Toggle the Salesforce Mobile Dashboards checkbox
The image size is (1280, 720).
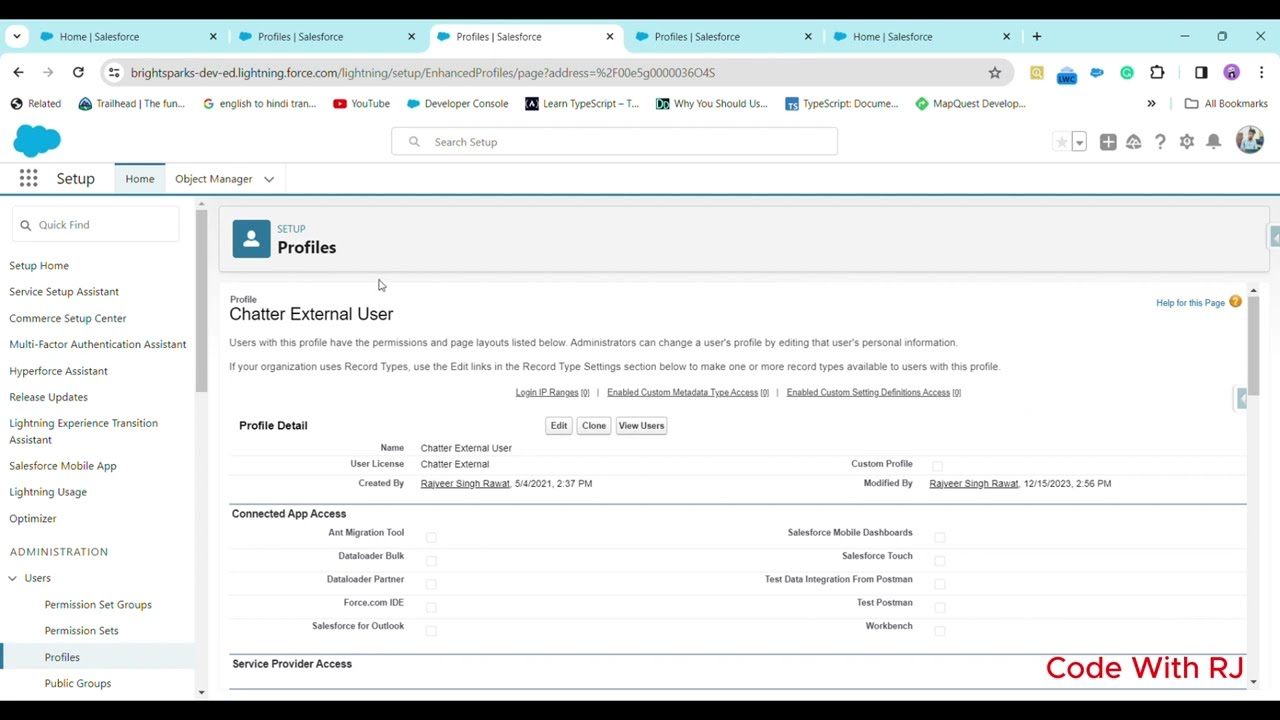click(940, 537)
